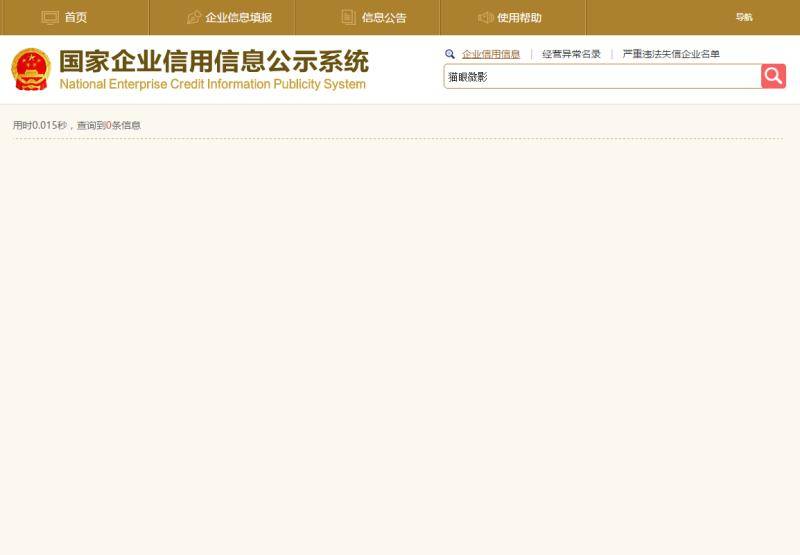Click the small blue magnifier icon
This screenshot has height=555, width=800.
[449, 54]
